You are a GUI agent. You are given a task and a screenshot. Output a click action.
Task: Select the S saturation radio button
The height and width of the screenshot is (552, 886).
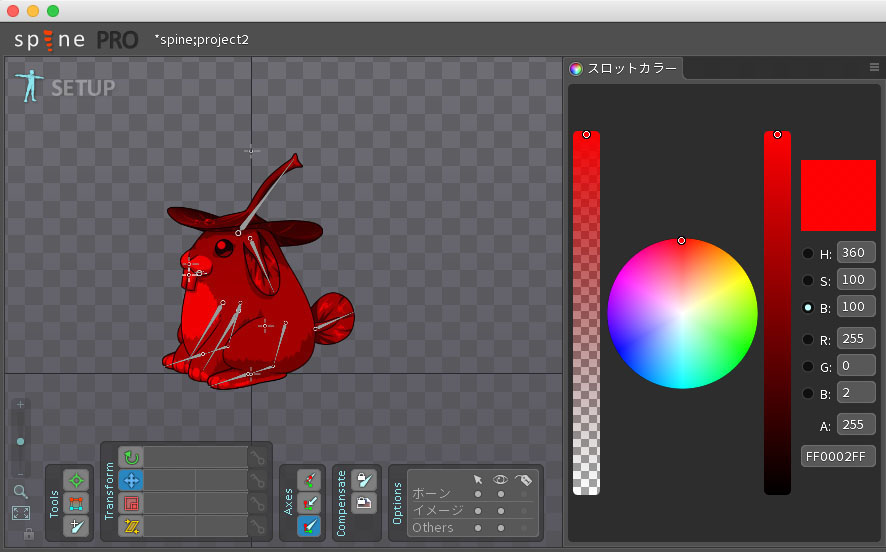pyautogui.click(x=808, y=280)
